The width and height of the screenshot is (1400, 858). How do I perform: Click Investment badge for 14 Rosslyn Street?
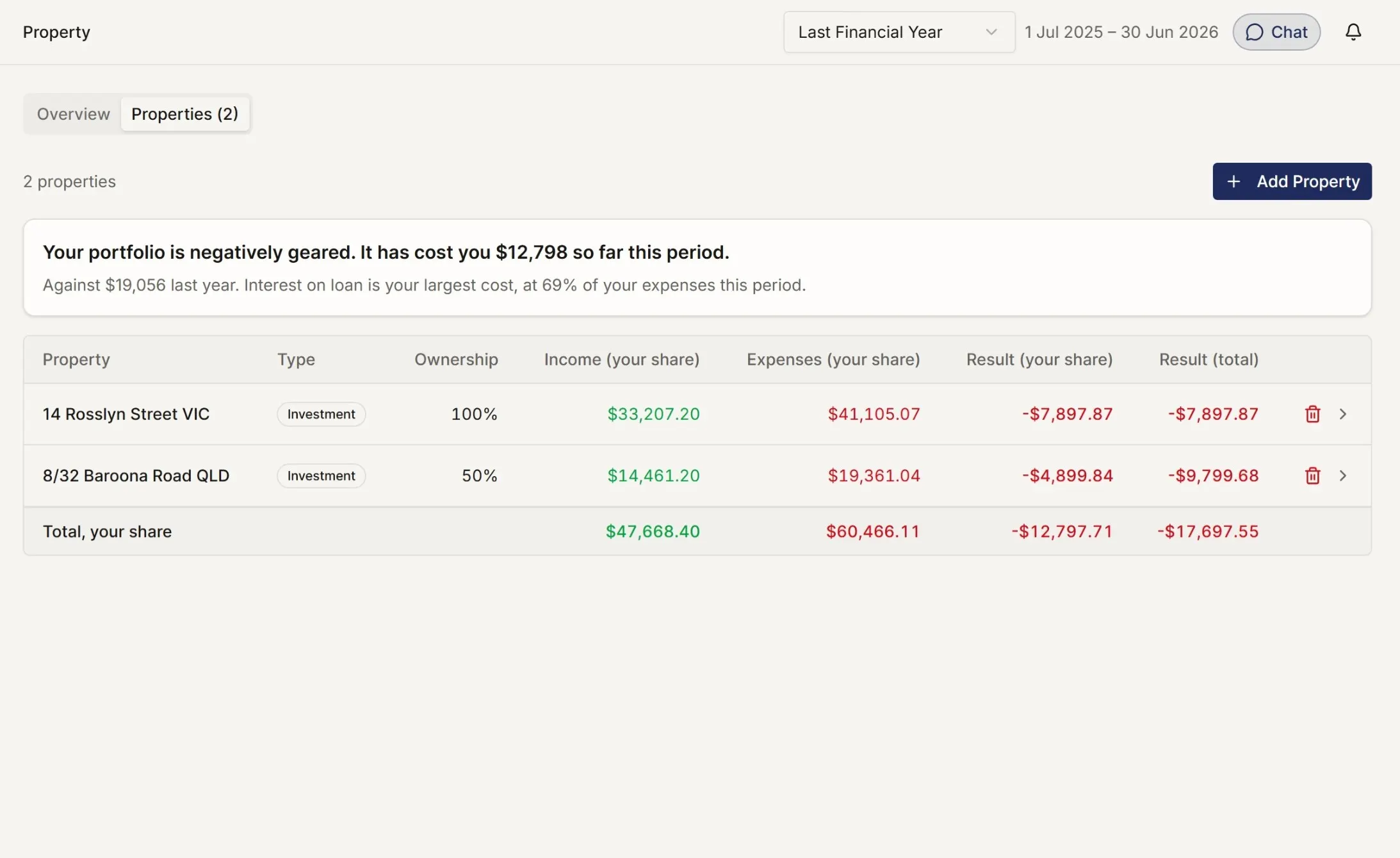tap(321, 414)
